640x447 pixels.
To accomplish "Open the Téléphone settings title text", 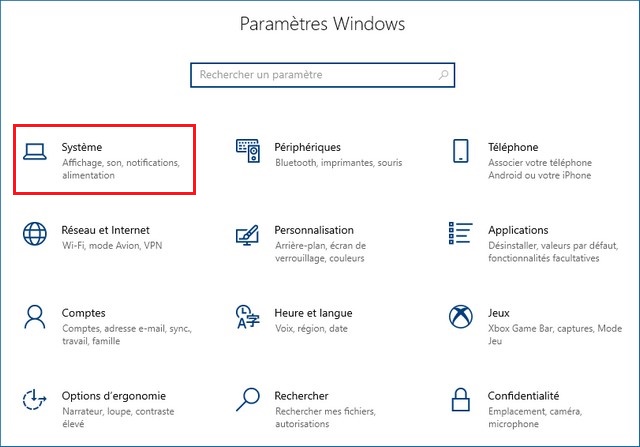I will [x=513, y=147].
